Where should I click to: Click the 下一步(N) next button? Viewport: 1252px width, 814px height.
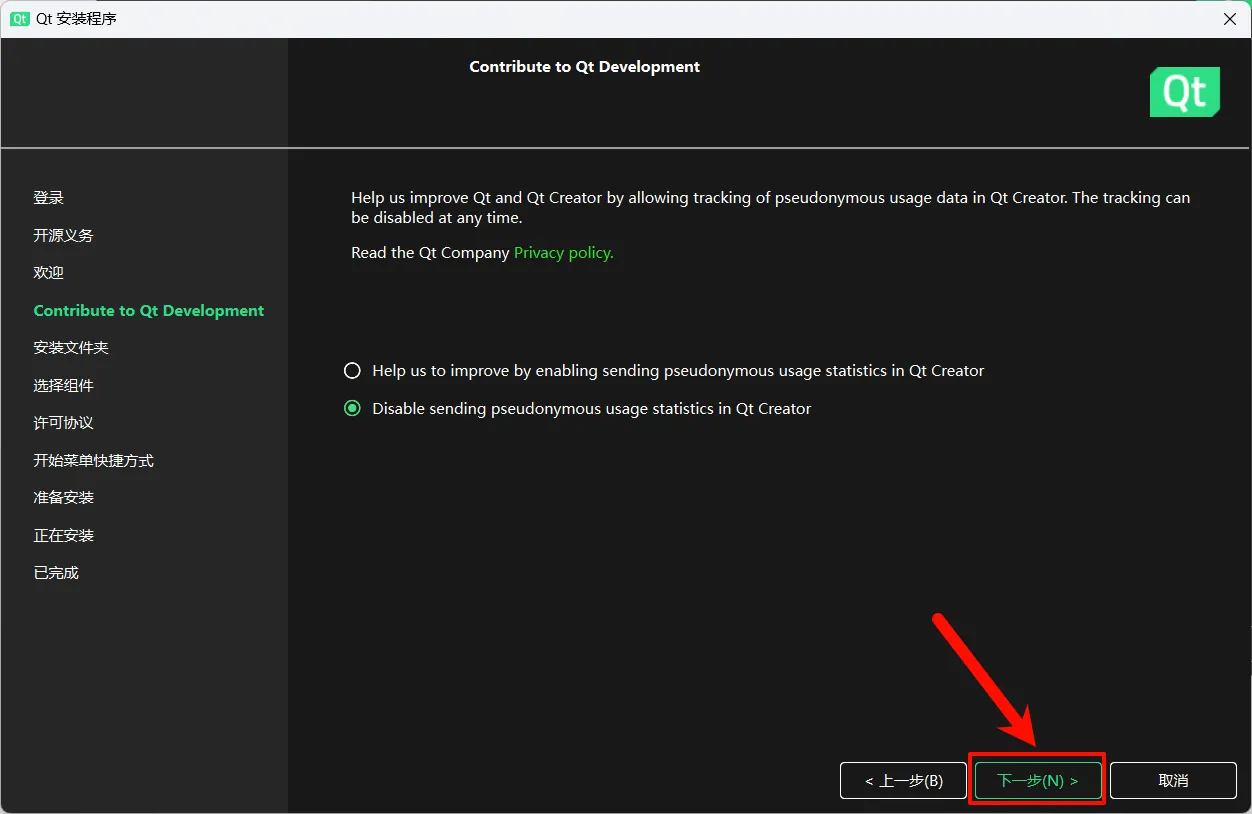(x=1037, y=781)
